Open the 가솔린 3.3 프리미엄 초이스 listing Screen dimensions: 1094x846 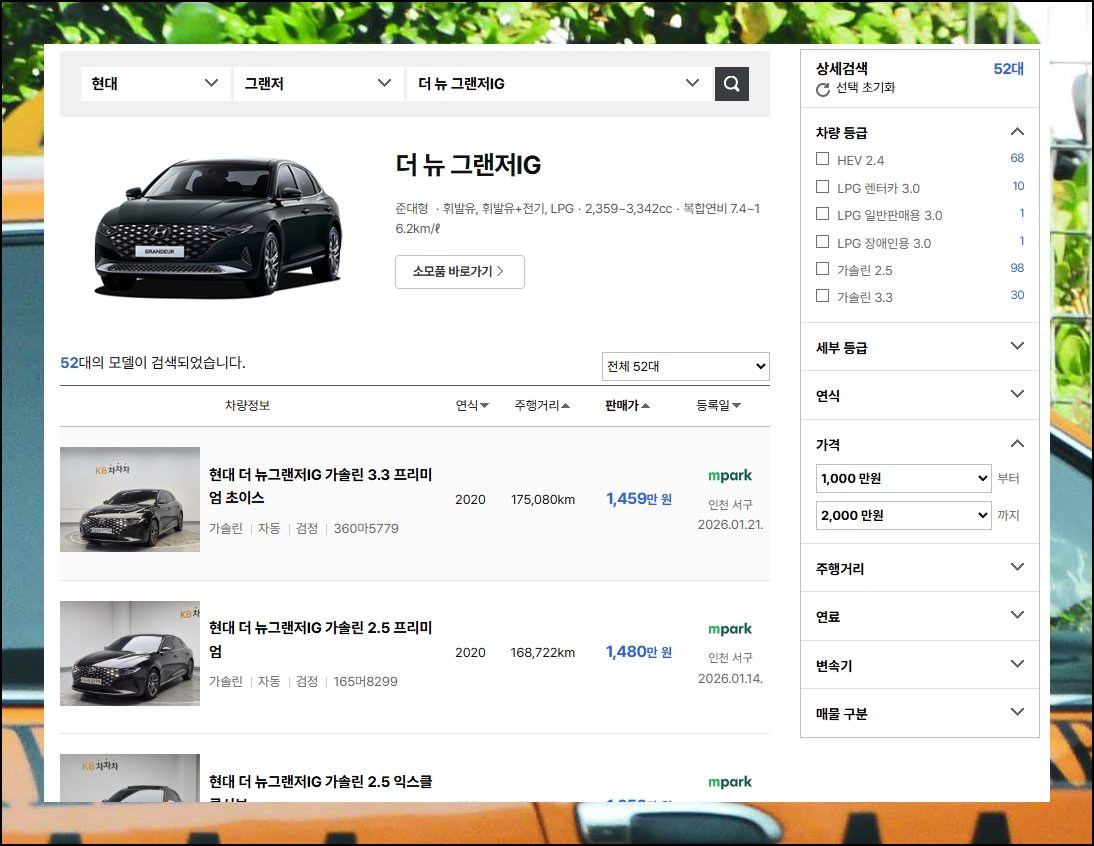point(321,486)
